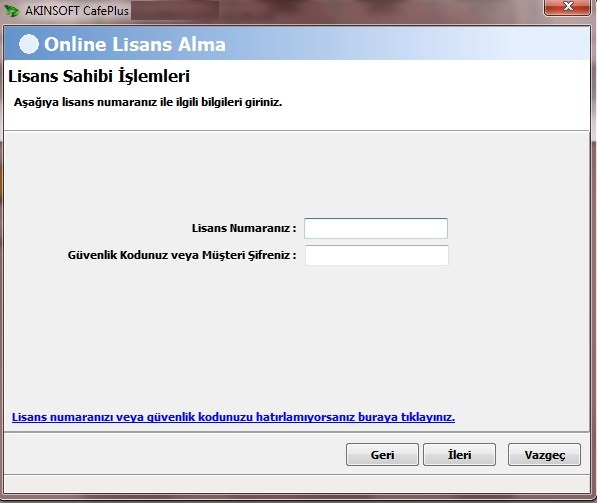Click the blurred area in the title bar

175,11
